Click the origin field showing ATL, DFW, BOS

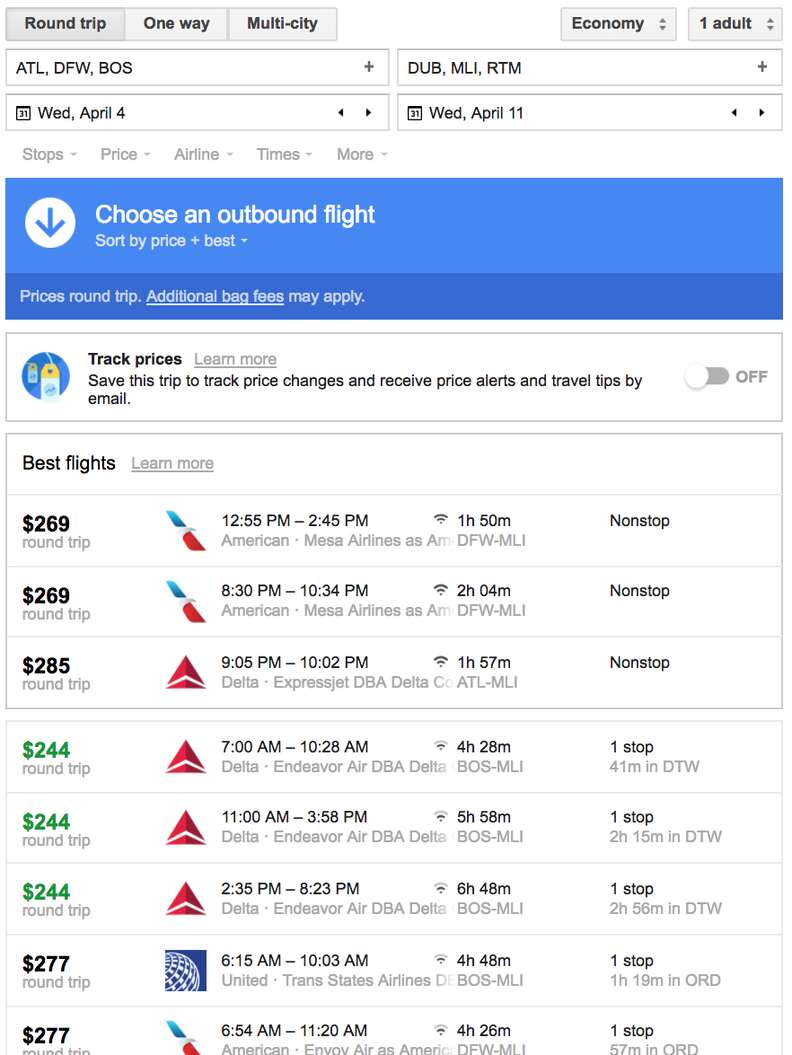pos(150,68)
